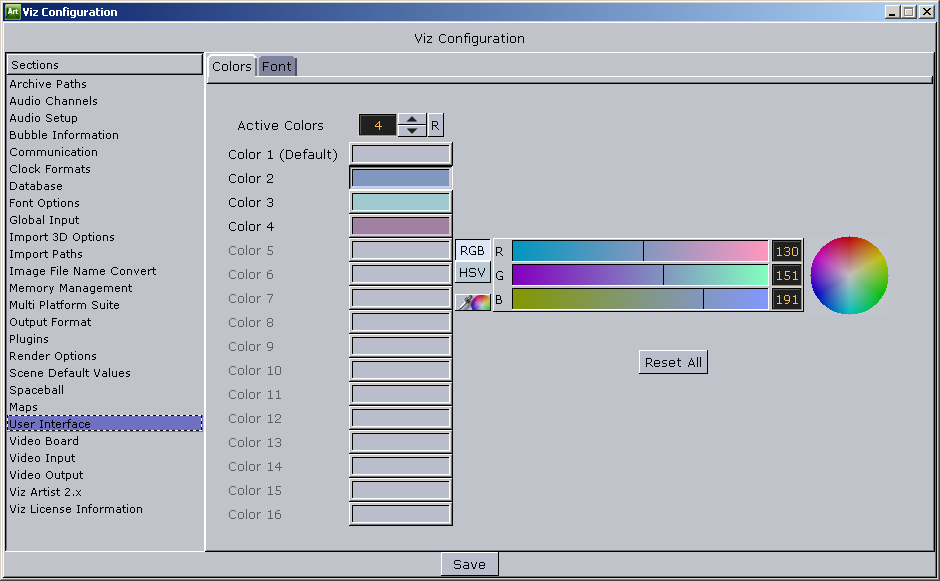Save the configuration changes
The width and height of the screenshot is (940, 581).
[469, 563]
